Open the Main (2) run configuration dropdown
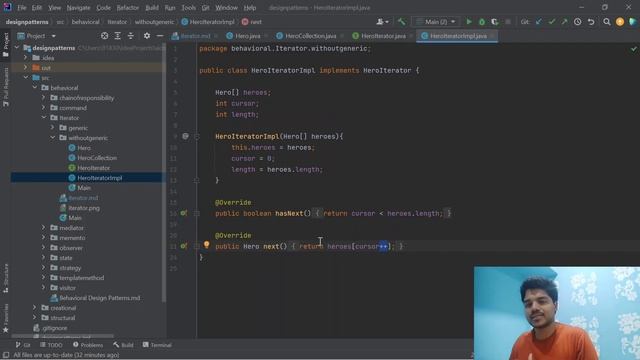The image size is (640, 360). pos(436,22)
